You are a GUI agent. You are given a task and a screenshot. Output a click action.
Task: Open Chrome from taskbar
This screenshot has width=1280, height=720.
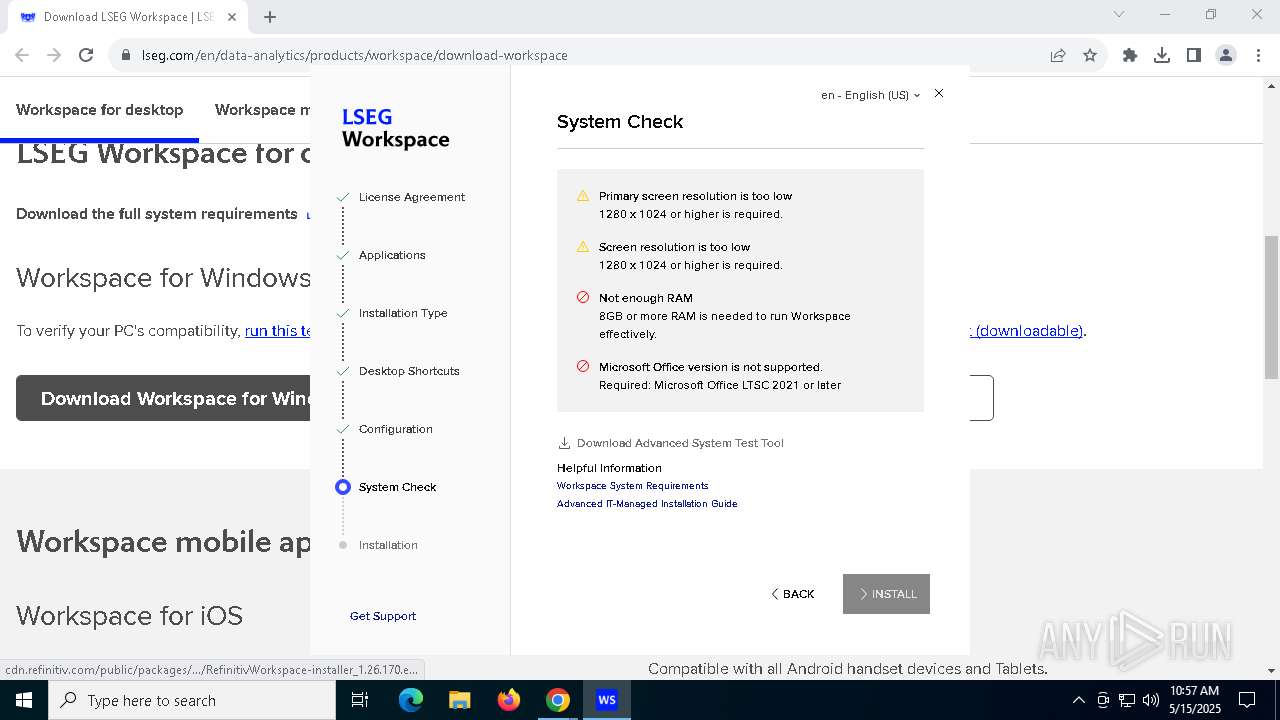tap(557, 700)
